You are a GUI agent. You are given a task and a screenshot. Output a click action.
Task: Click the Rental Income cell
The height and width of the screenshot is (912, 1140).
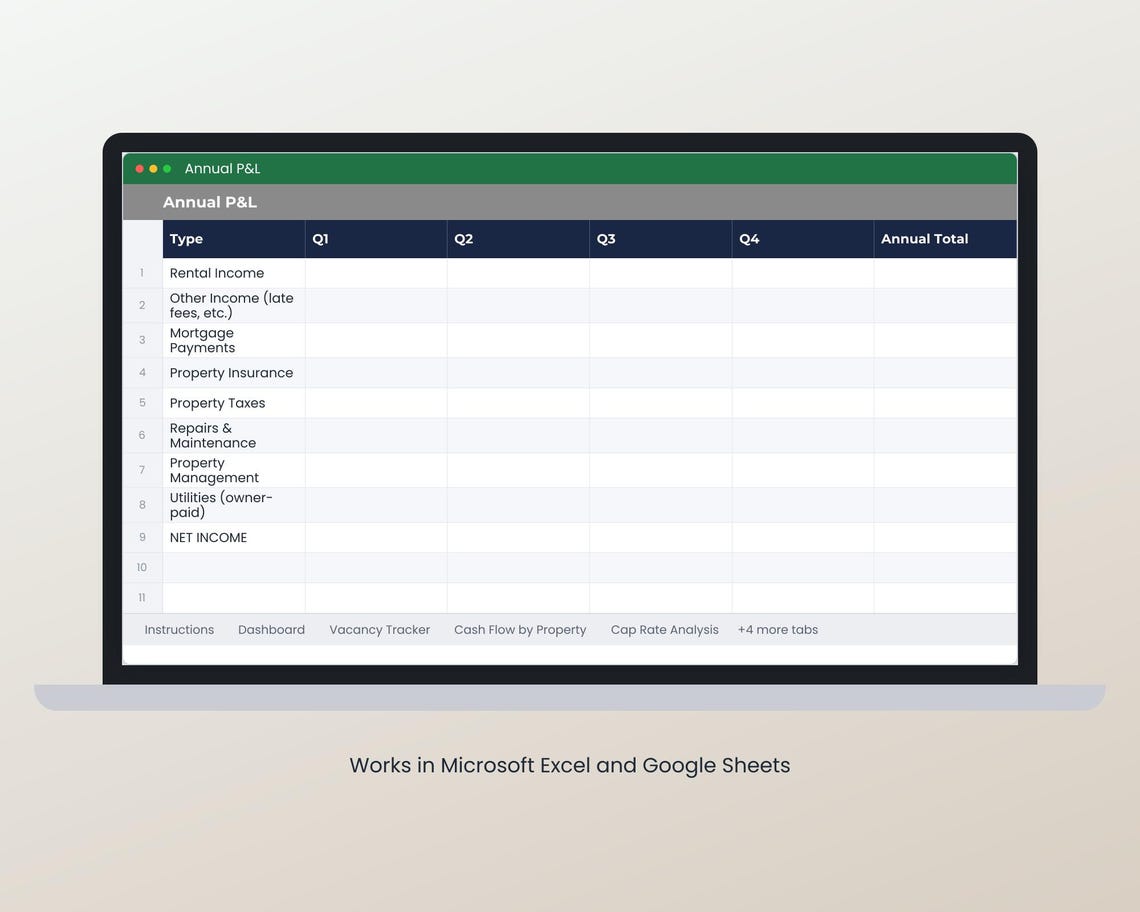tap(233, 273)
